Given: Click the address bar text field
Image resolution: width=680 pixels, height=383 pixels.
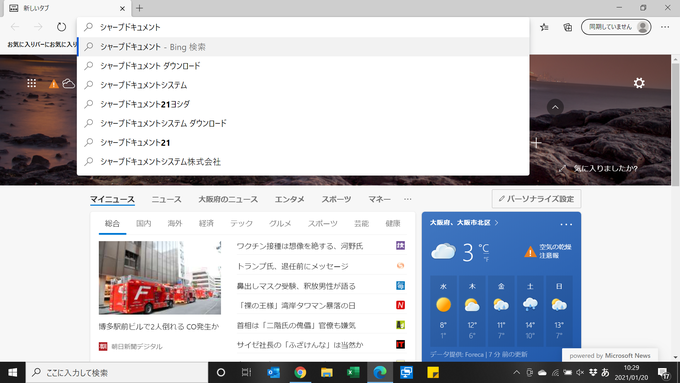Looking at the screenshot, I should coord(303,27).
